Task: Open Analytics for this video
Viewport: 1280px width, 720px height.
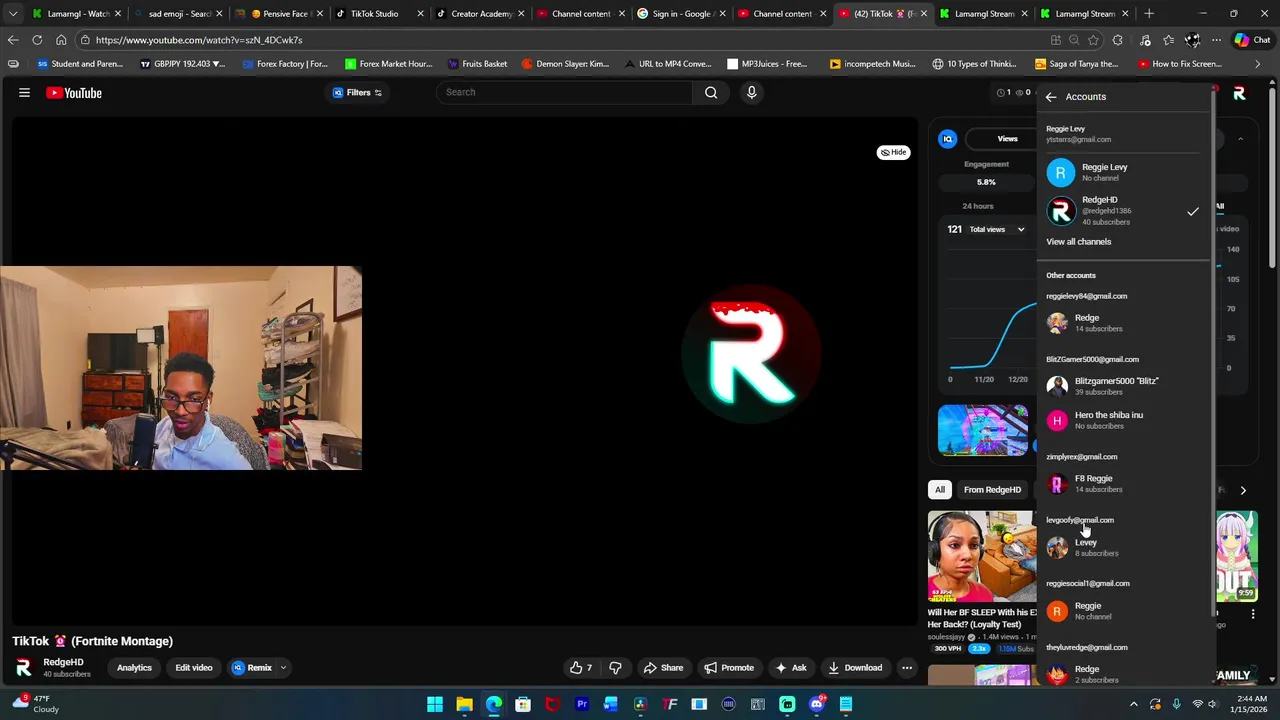Action: click(x=134, y=668)
